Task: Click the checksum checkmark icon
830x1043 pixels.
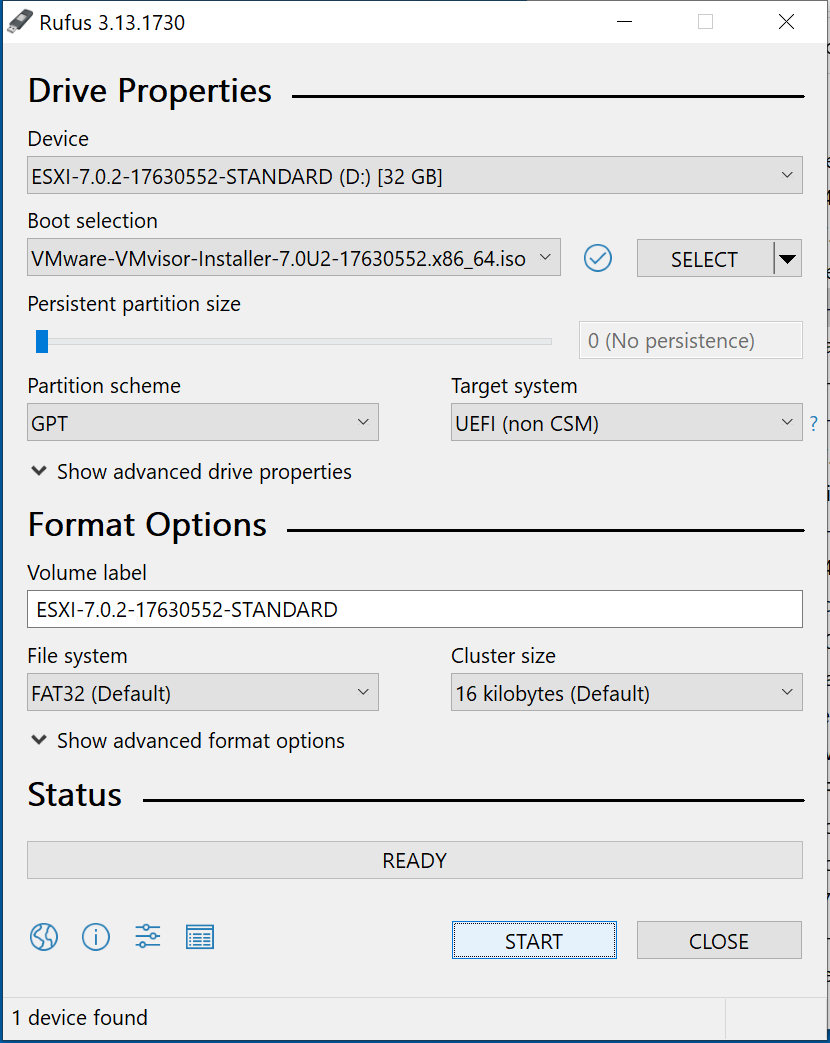Action: pos(598,258)
